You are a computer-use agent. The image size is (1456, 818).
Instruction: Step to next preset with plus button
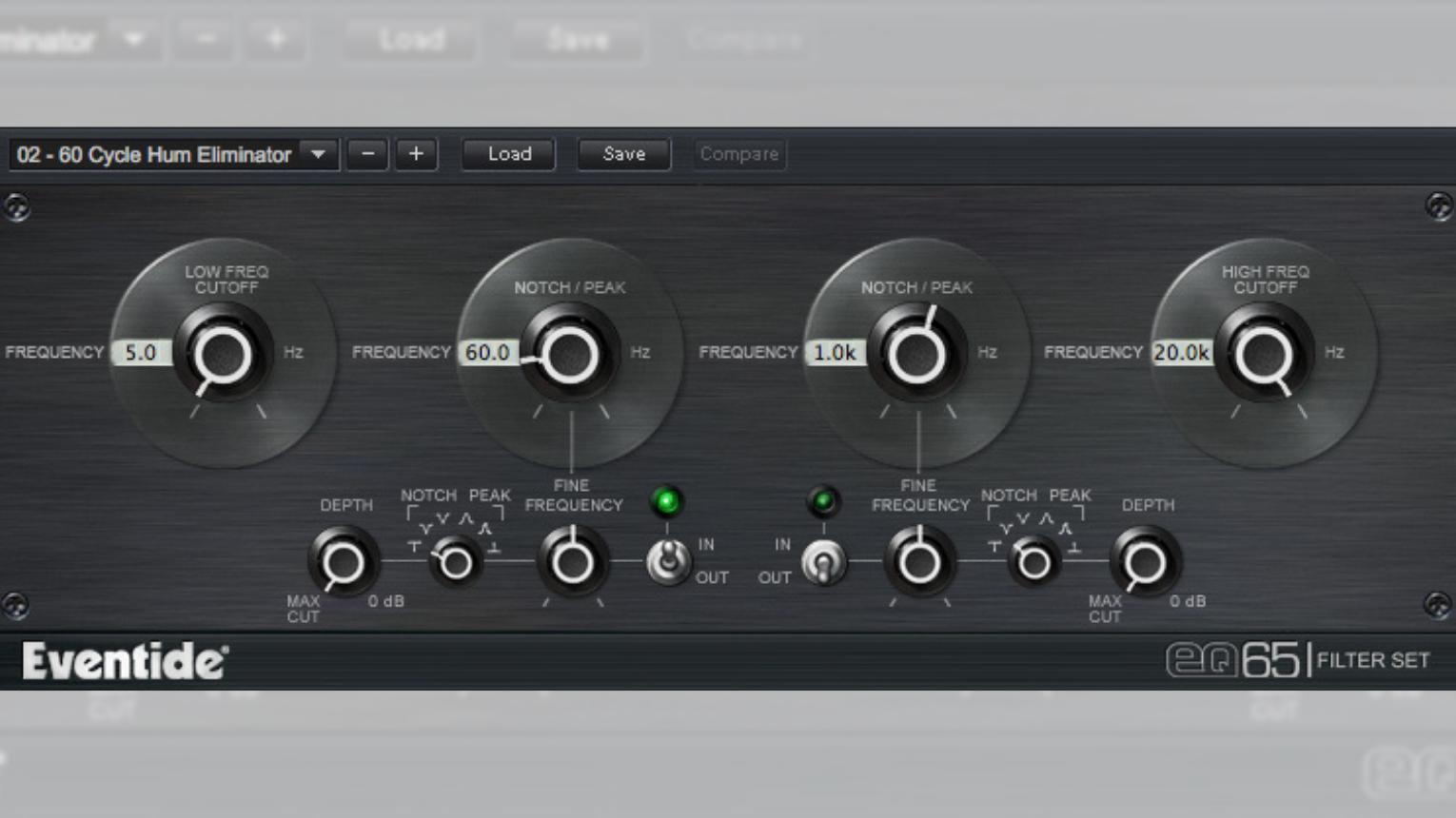(x=416, y=154)
